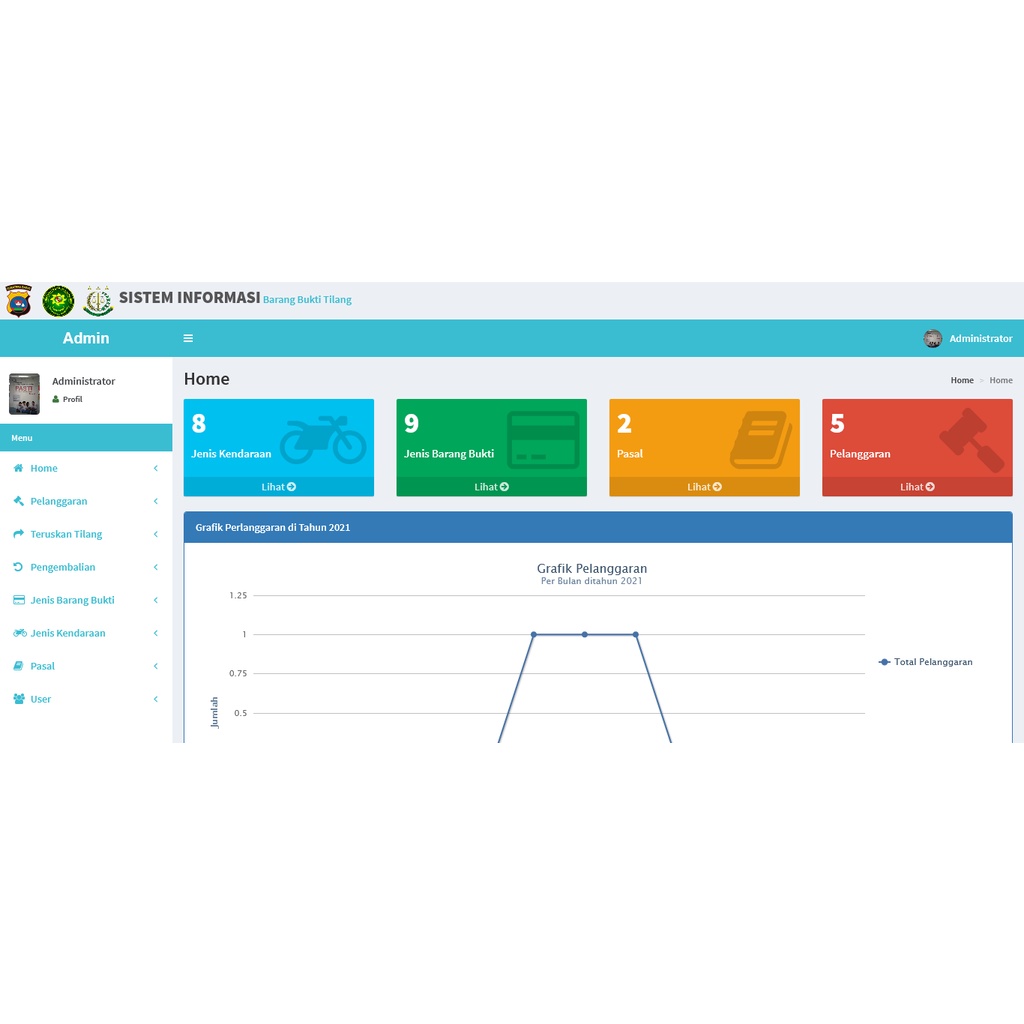Image resolution: width=1024 pixels, height=1024 pixels.
Task: Click the middle data point at value 1
Action: (584, 634)
